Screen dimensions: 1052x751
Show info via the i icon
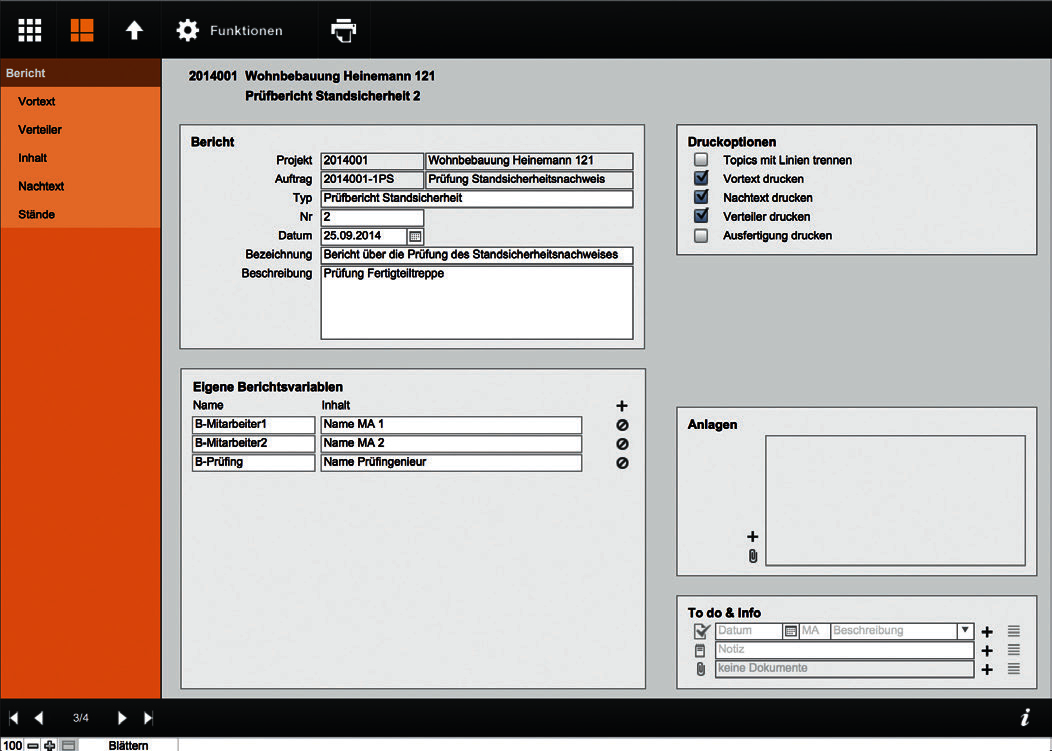(x=1024, y=717)
